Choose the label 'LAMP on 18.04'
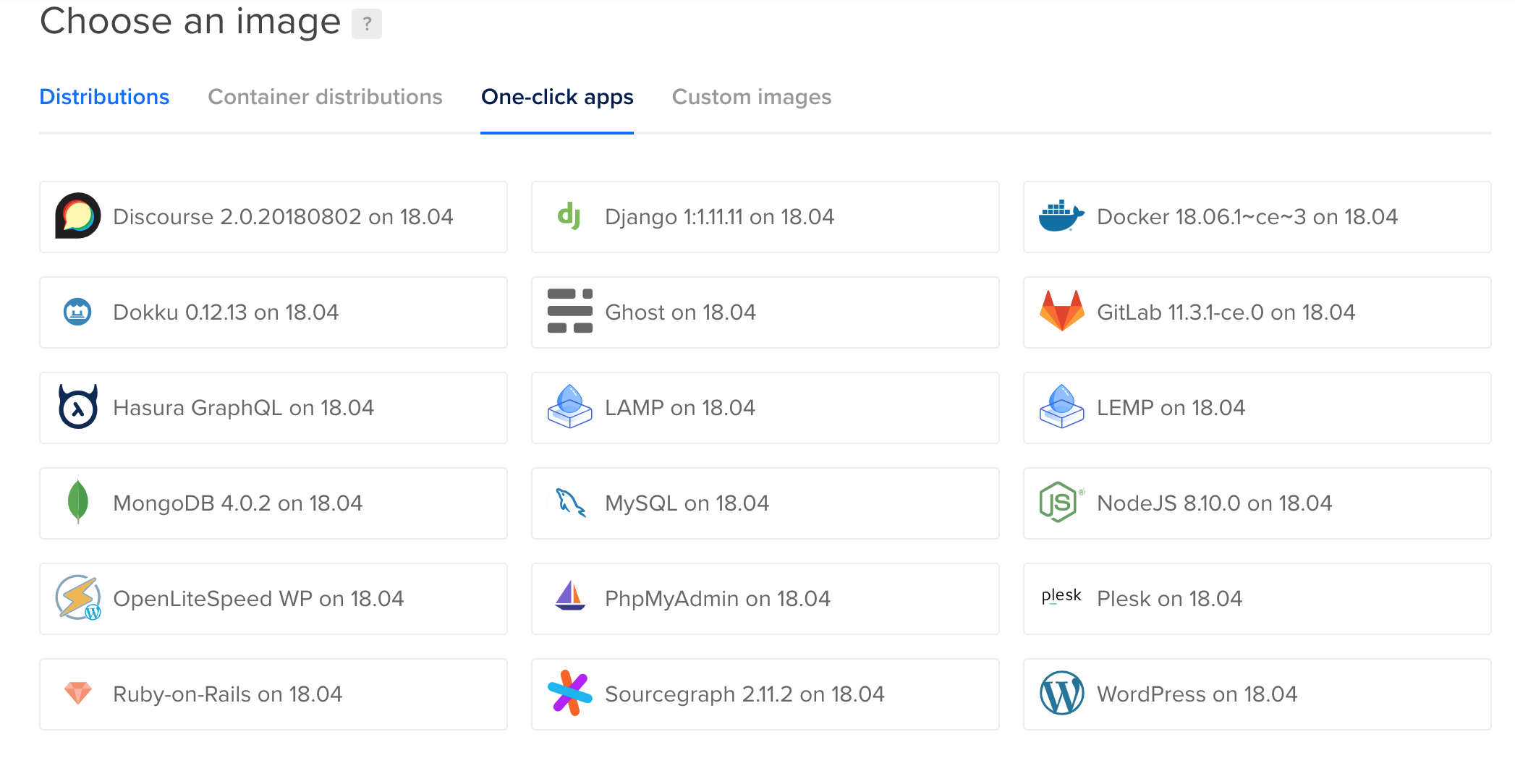Image resolution: width=1515 pixels, height=784 pixels. click(680, 408)
